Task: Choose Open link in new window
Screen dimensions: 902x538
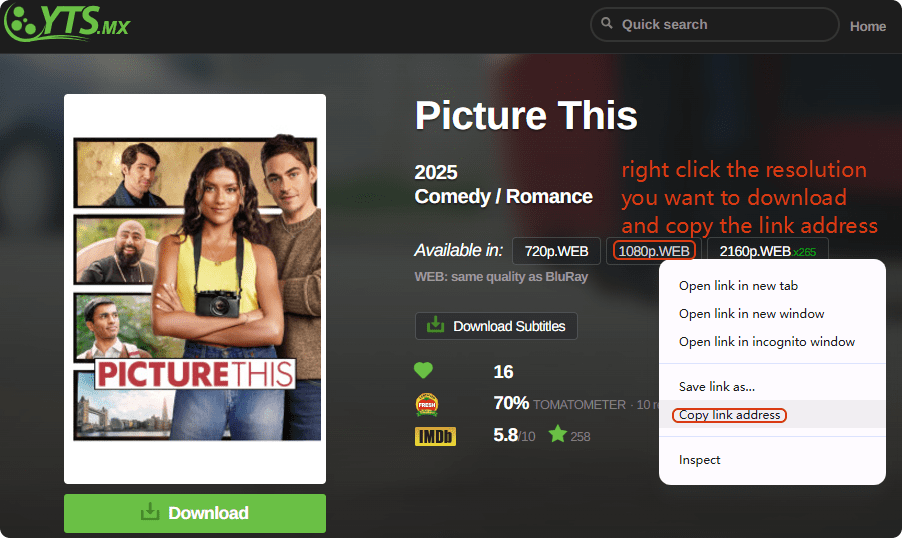Action: click(751, 314)
